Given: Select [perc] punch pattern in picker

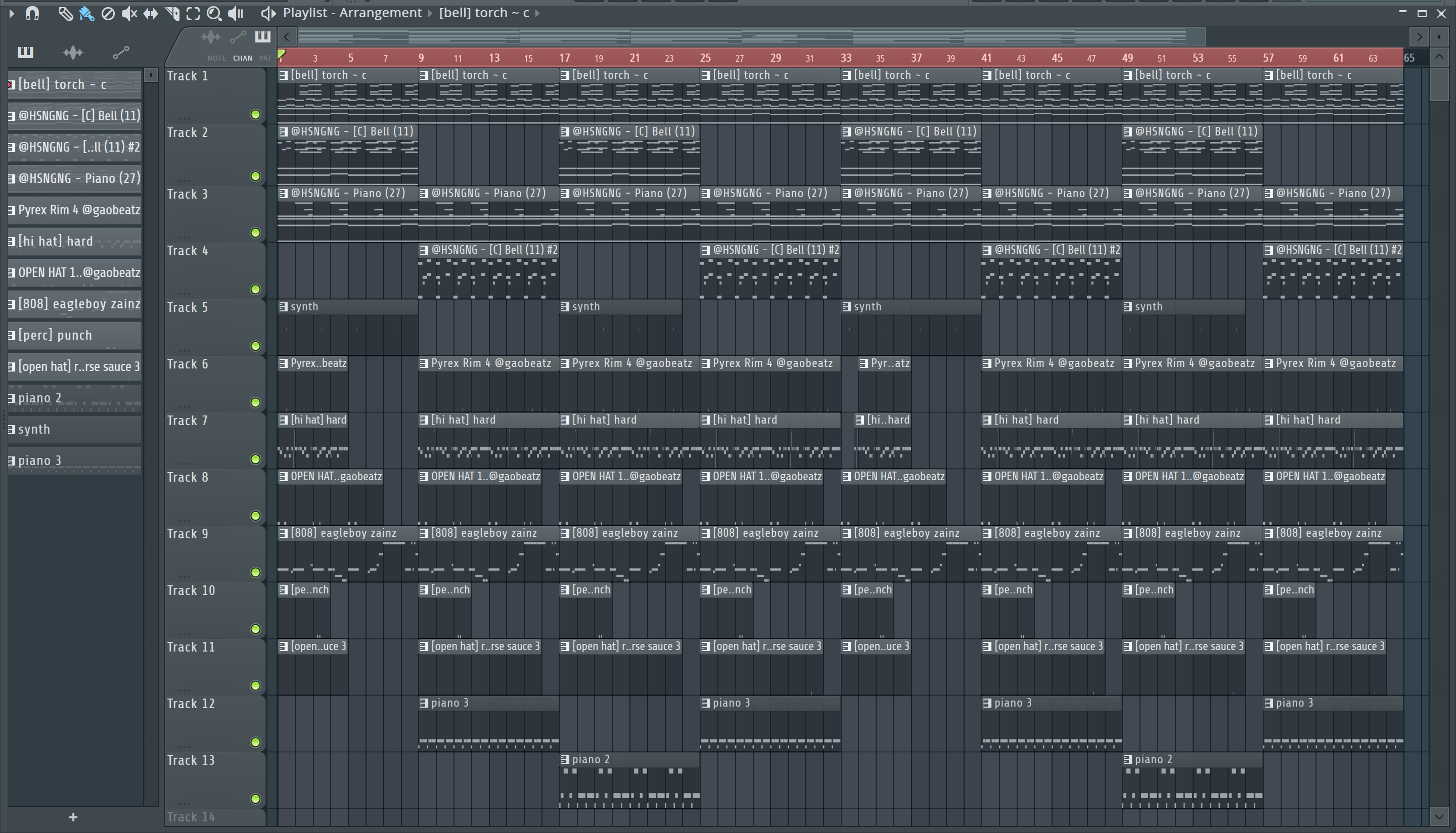Looking at the screenshot, I should tap(74, 335).
